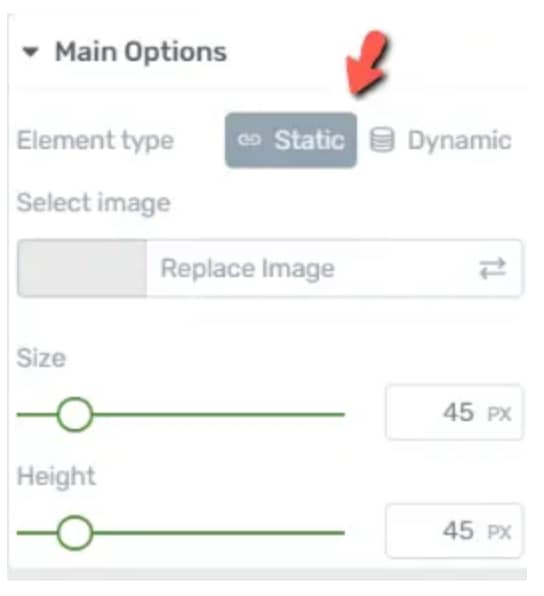The width and height of the screenshot is (544, 596).
Task: Click the Replace Image text
Action: 247,269
